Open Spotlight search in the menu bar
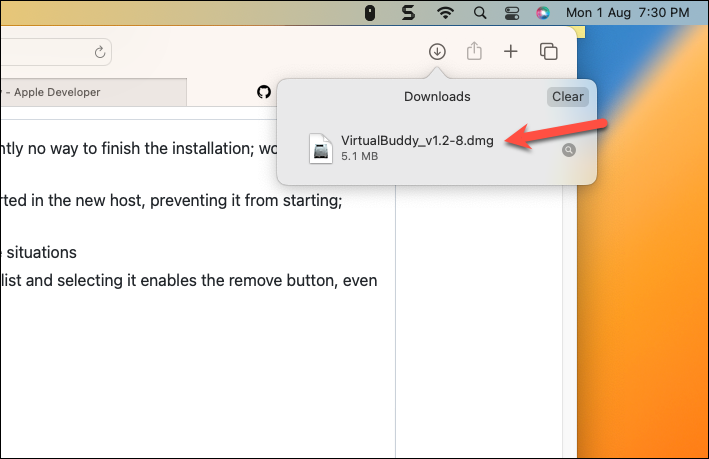Screen dimensions: 709x459 click(x=480, y=13)
